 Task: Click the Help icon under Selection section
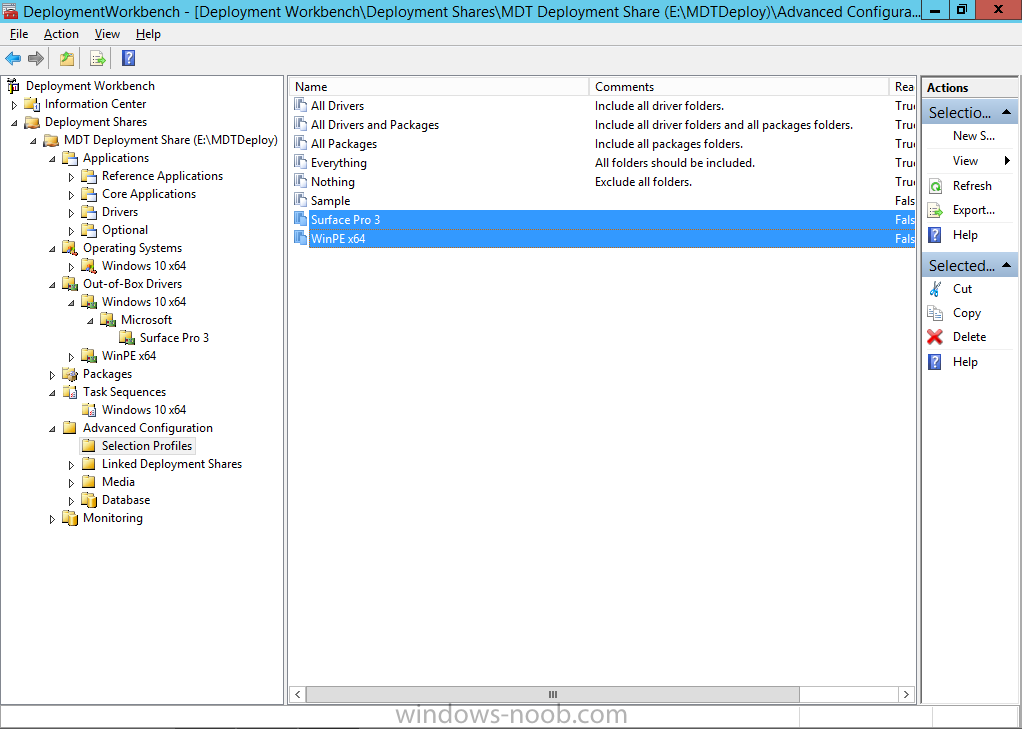coord(935,235)
